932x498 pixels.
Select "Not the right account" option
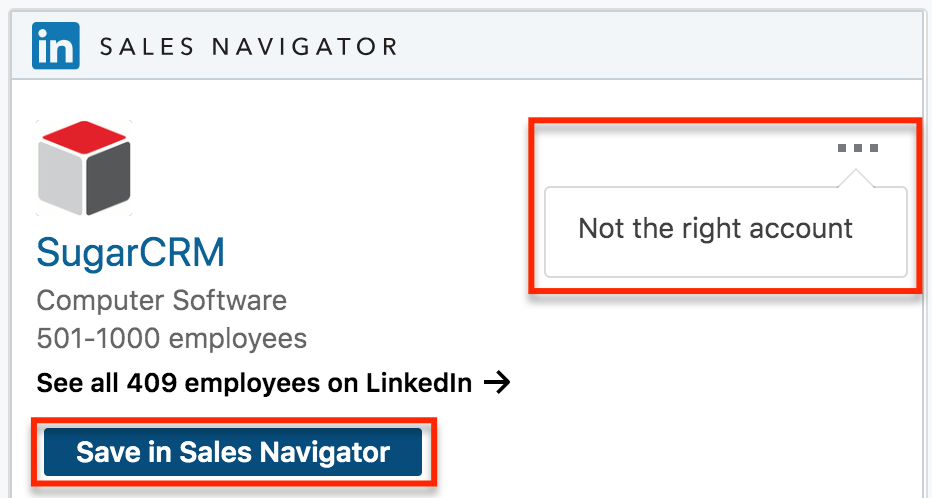click(716, 229)
